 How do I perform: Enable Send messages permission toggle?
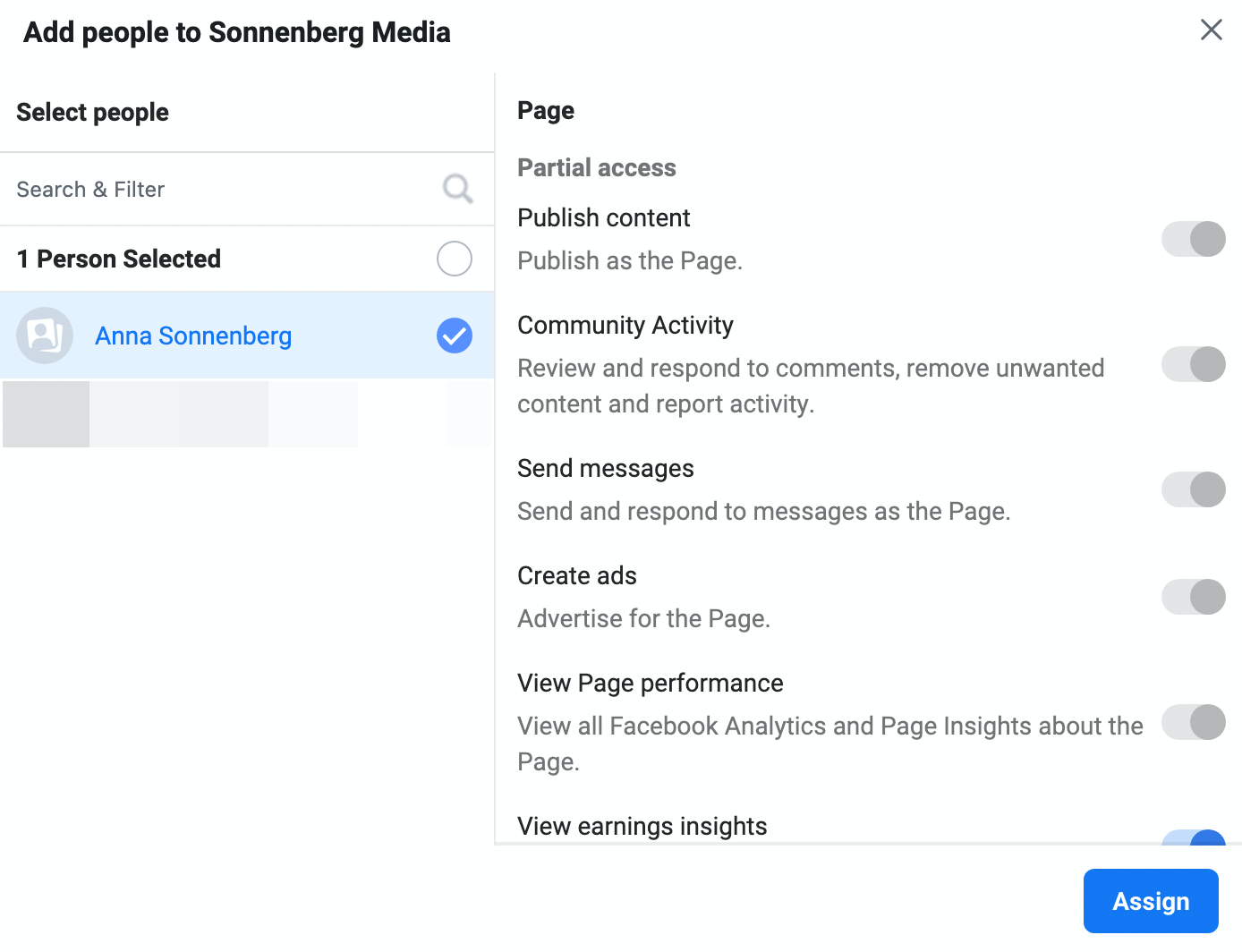tap(1194, 489)
